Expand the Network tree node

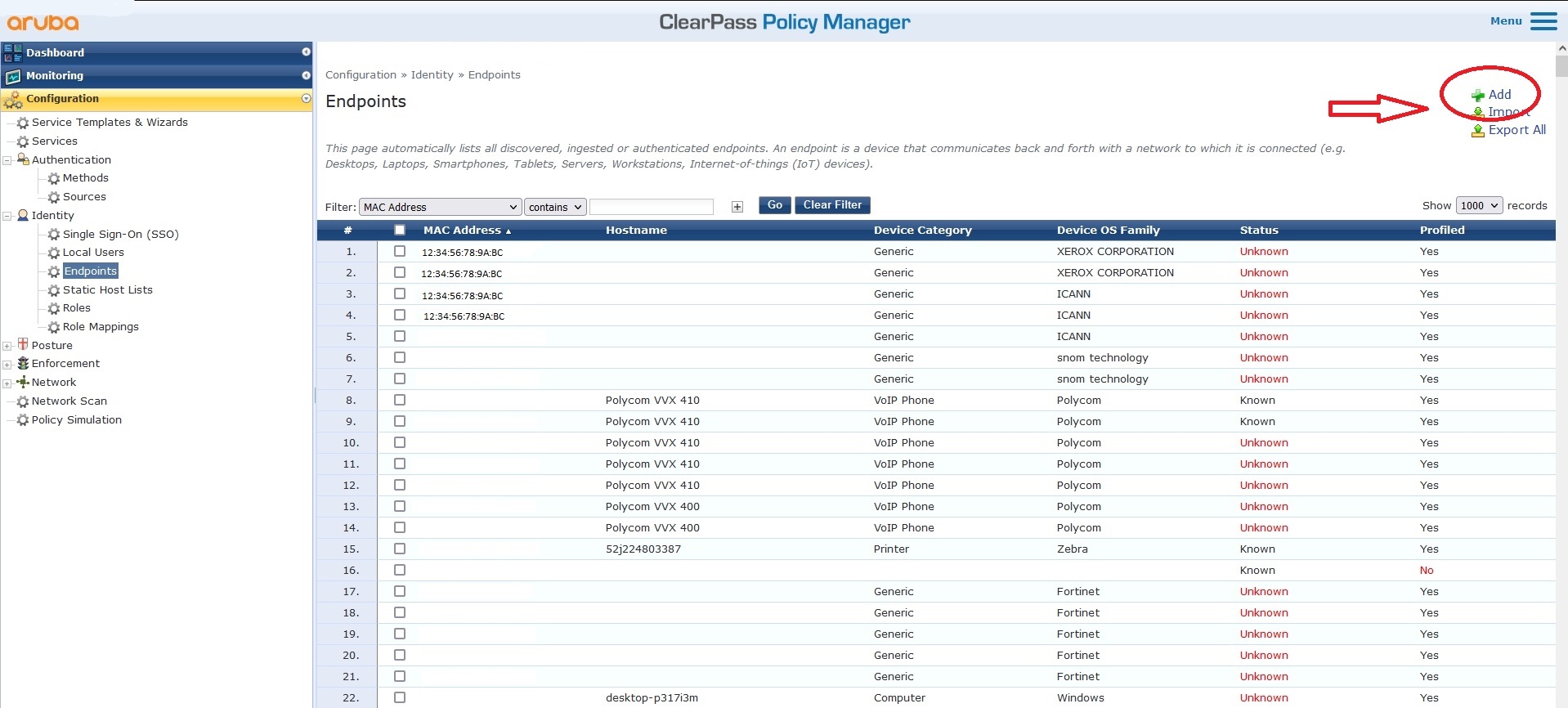coord(7,383)
